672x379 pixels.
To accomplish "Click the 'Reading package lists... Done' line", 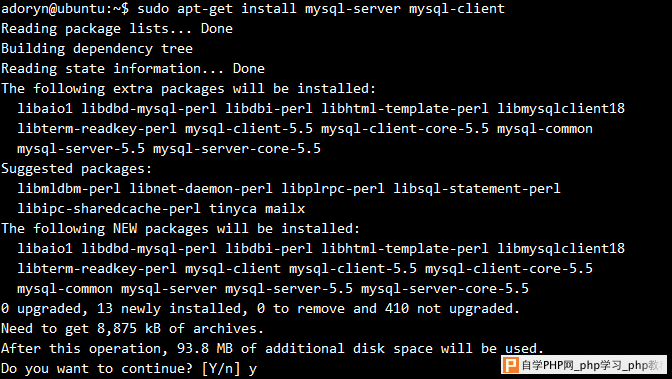I will tap(117, 29).
